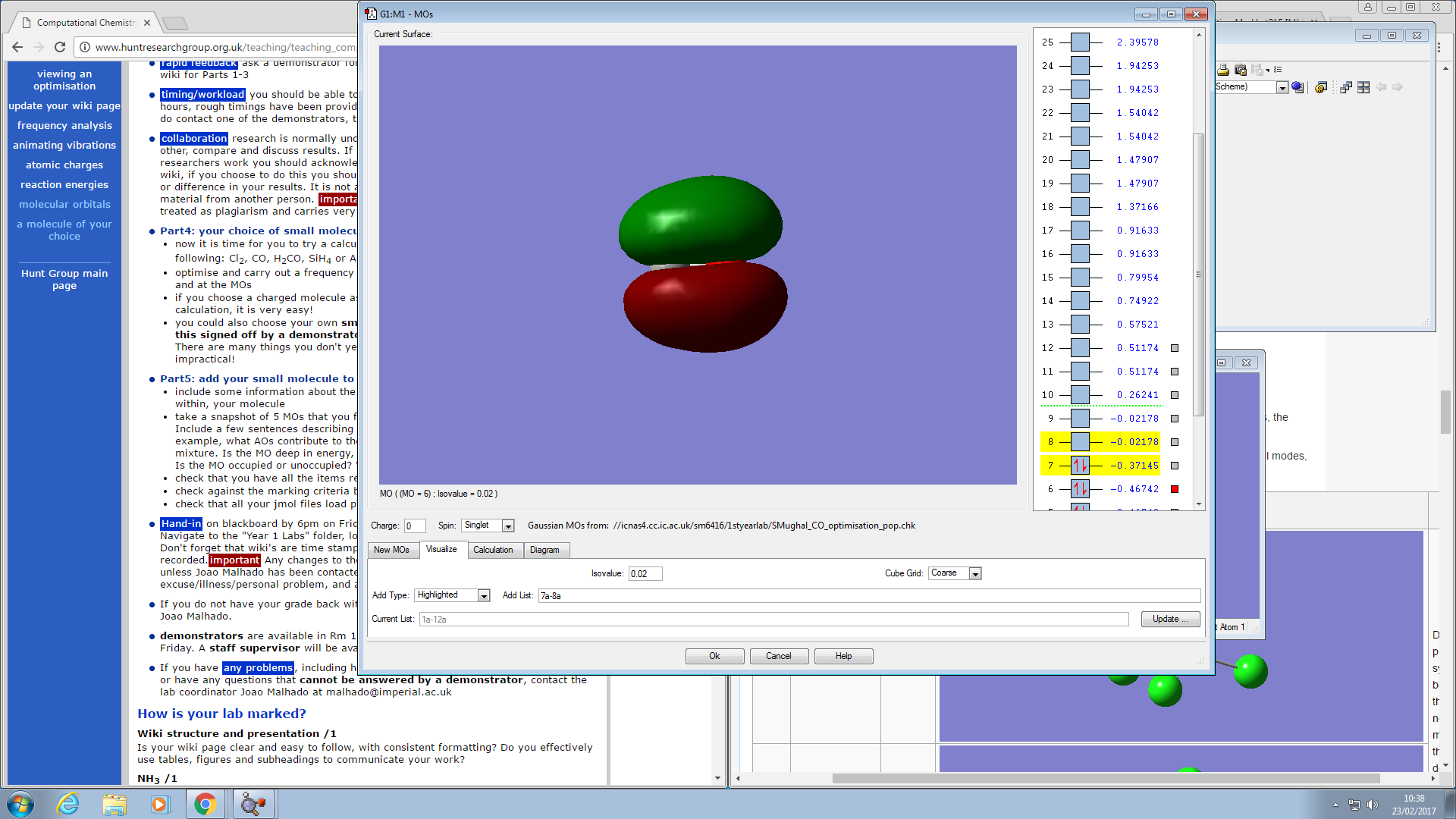Toggle the visibility square for MO 10
1456x819 pixels.
click(1175, 395)
